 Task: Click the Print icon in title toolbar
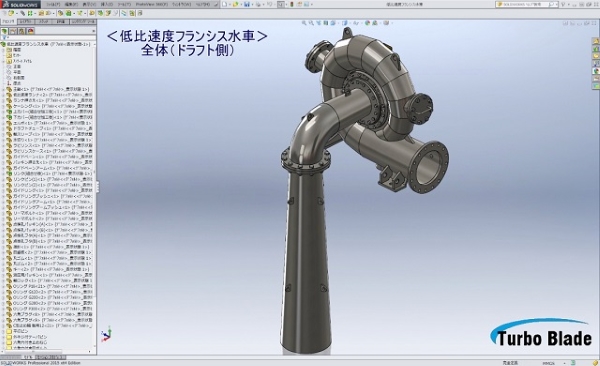[x=258, y=4]
